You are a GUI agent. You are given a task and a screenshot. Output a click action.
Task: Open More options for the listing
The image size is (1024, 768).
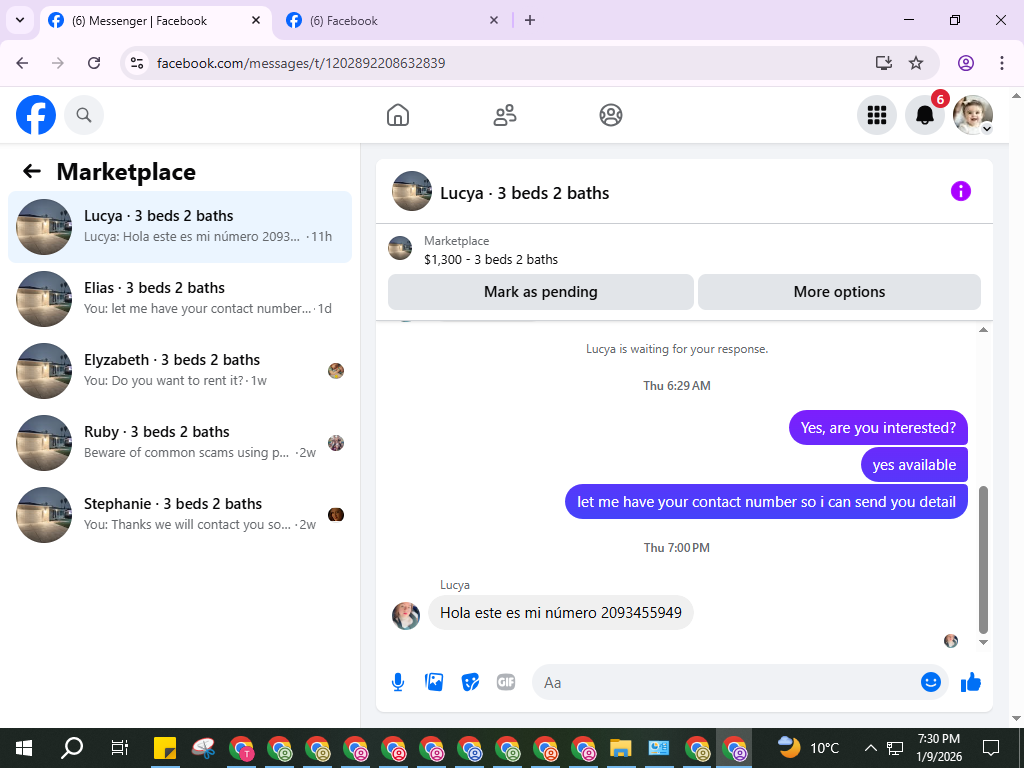pos(839,292)
